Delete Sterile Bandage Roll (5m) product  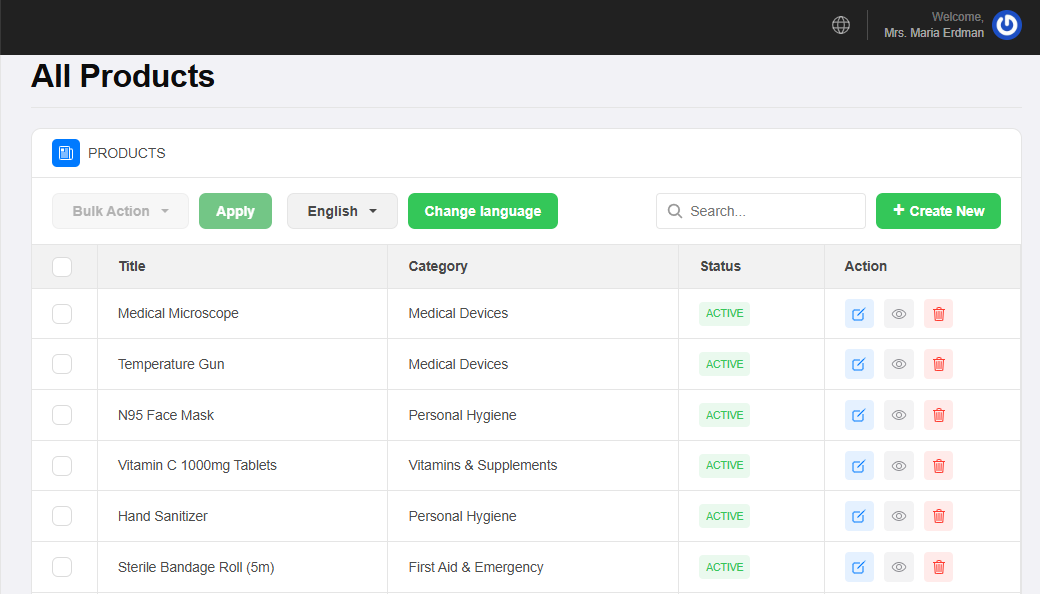pyautogui.click(x=938, y=567)
